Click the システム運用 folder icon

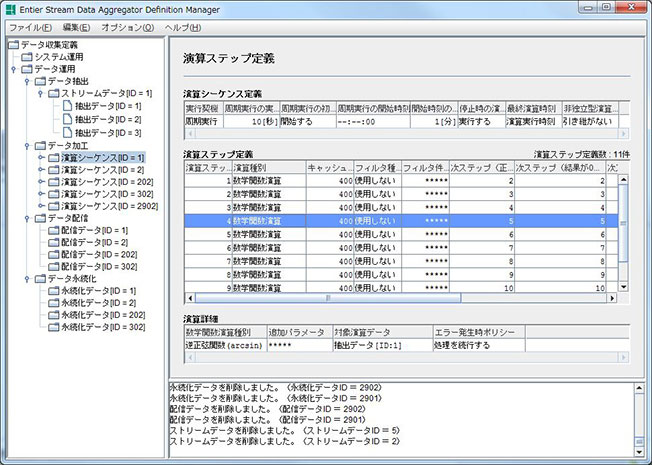click(26, 57)
